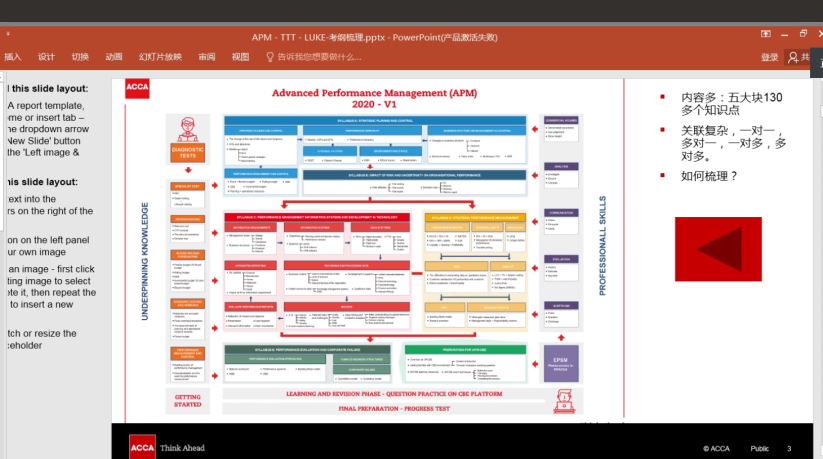This screenshot has height=459, width=823.
Task: Click the 共享 share person icon
Action: coord(794,57)
